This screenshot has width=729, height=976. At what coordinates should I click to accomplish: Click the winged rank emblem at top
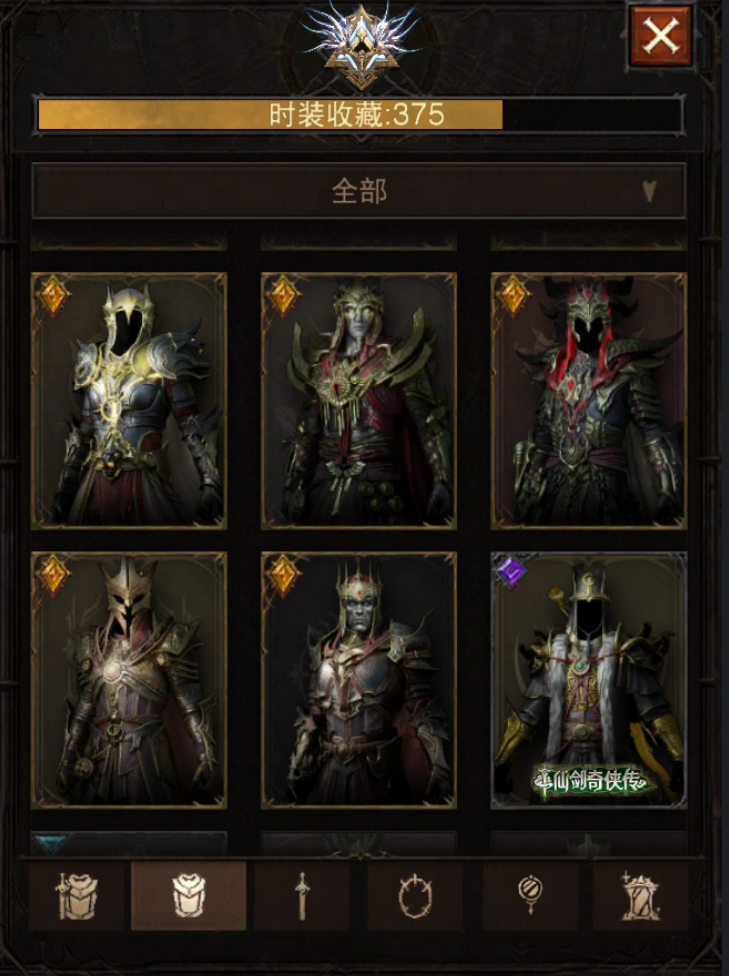point(360,44)
